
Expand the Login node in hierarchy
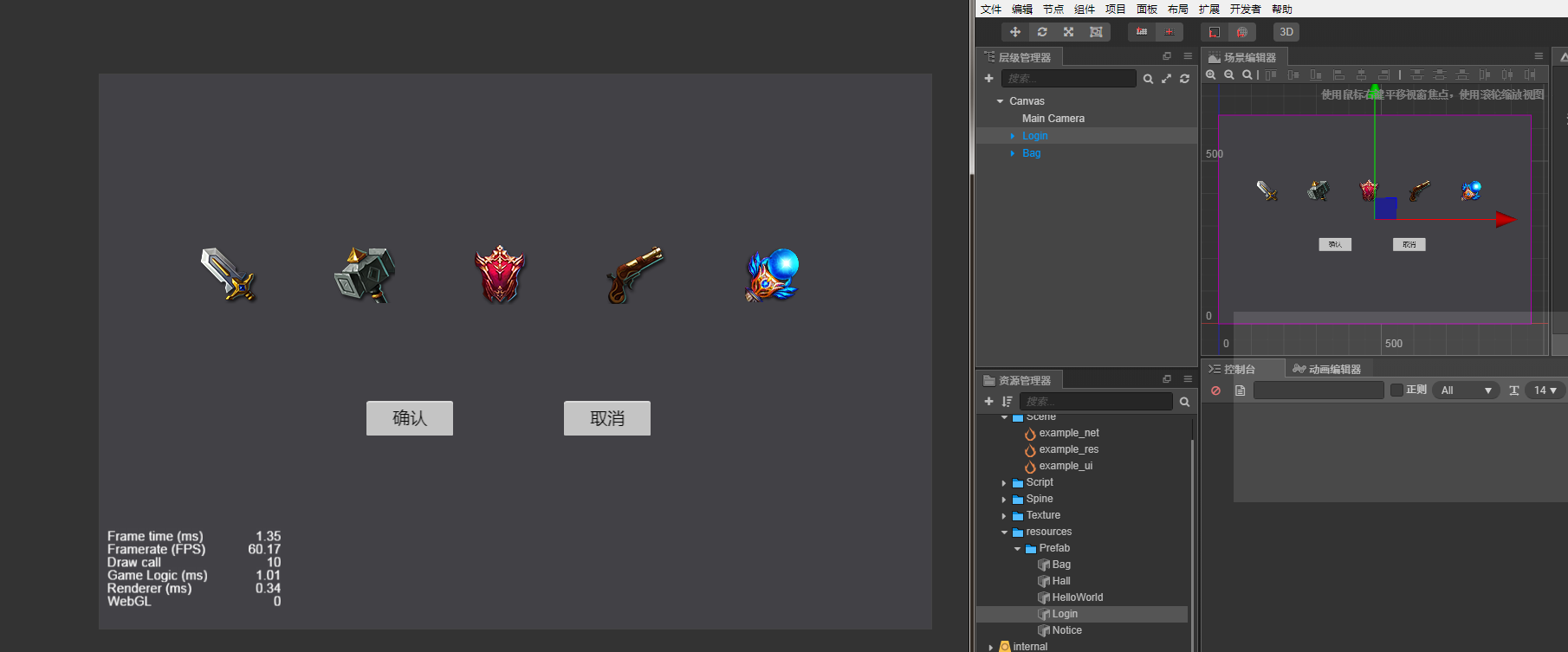[1012, 136]
